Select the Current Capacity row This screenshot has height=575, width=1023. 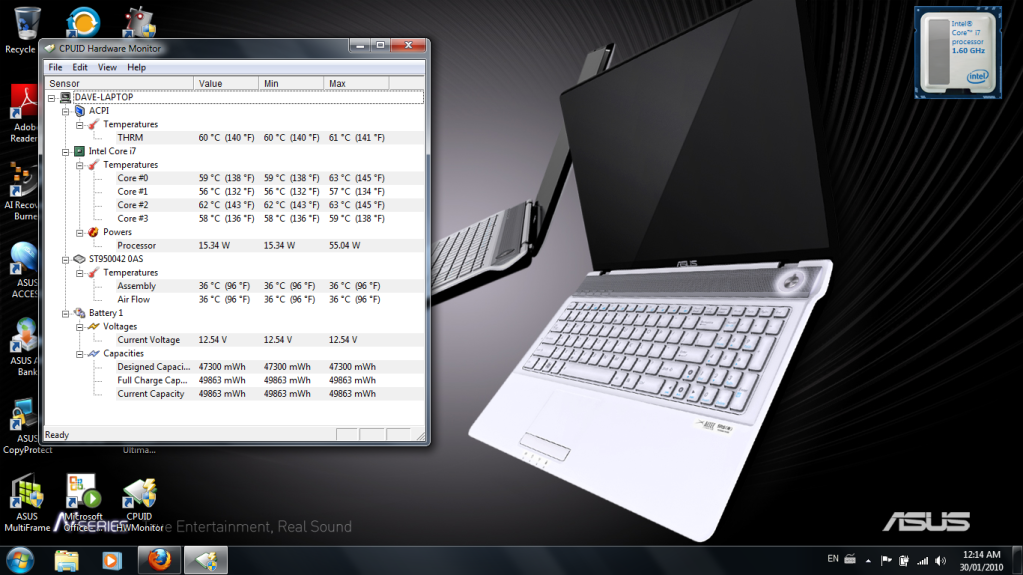click(269, 394)
